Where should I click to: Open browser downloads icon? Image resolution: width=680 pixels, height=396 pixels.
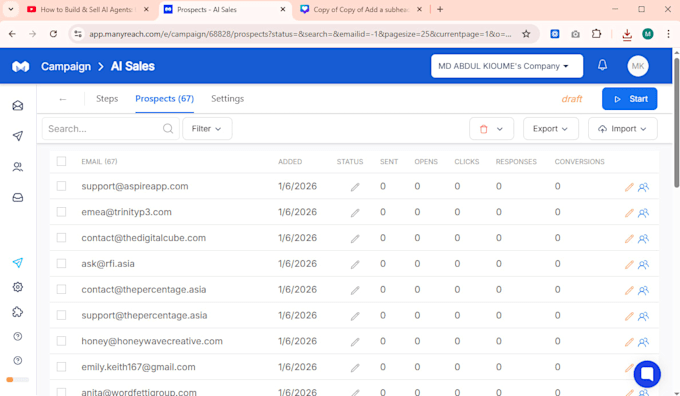tap(627, 34)
